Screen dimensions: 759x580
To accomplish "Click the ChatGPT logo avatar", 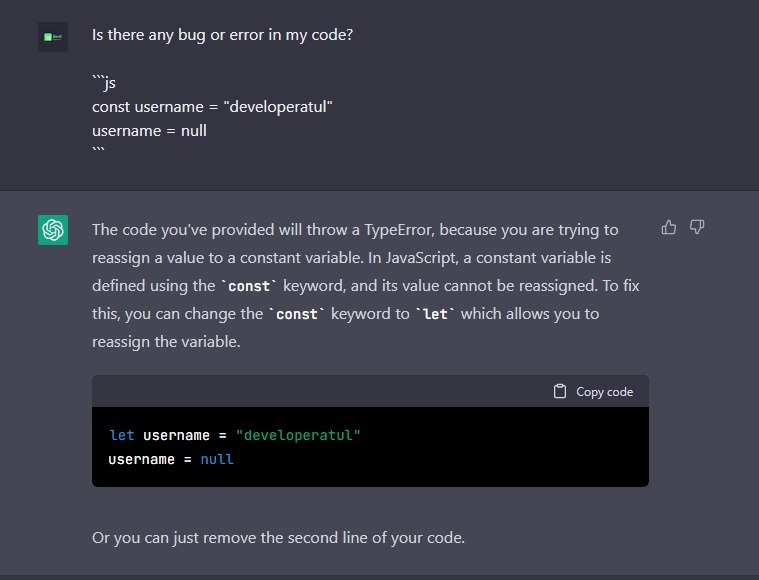I will tap(53, 230).
